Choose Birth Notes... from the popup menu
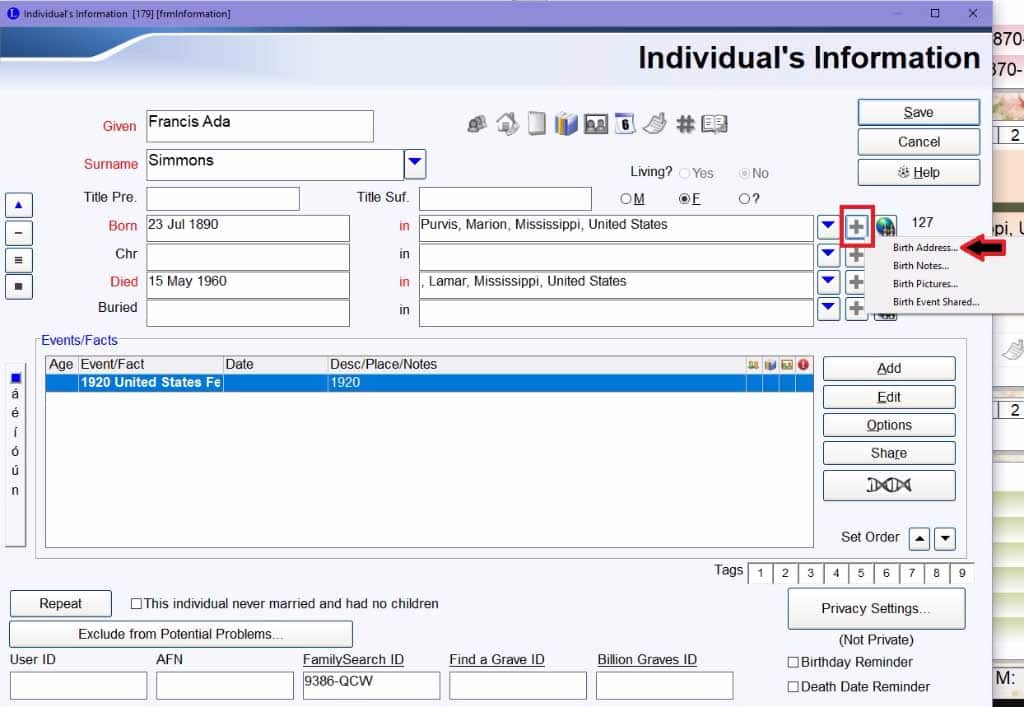The image size is (1024, 707). [x=921, y=266]
